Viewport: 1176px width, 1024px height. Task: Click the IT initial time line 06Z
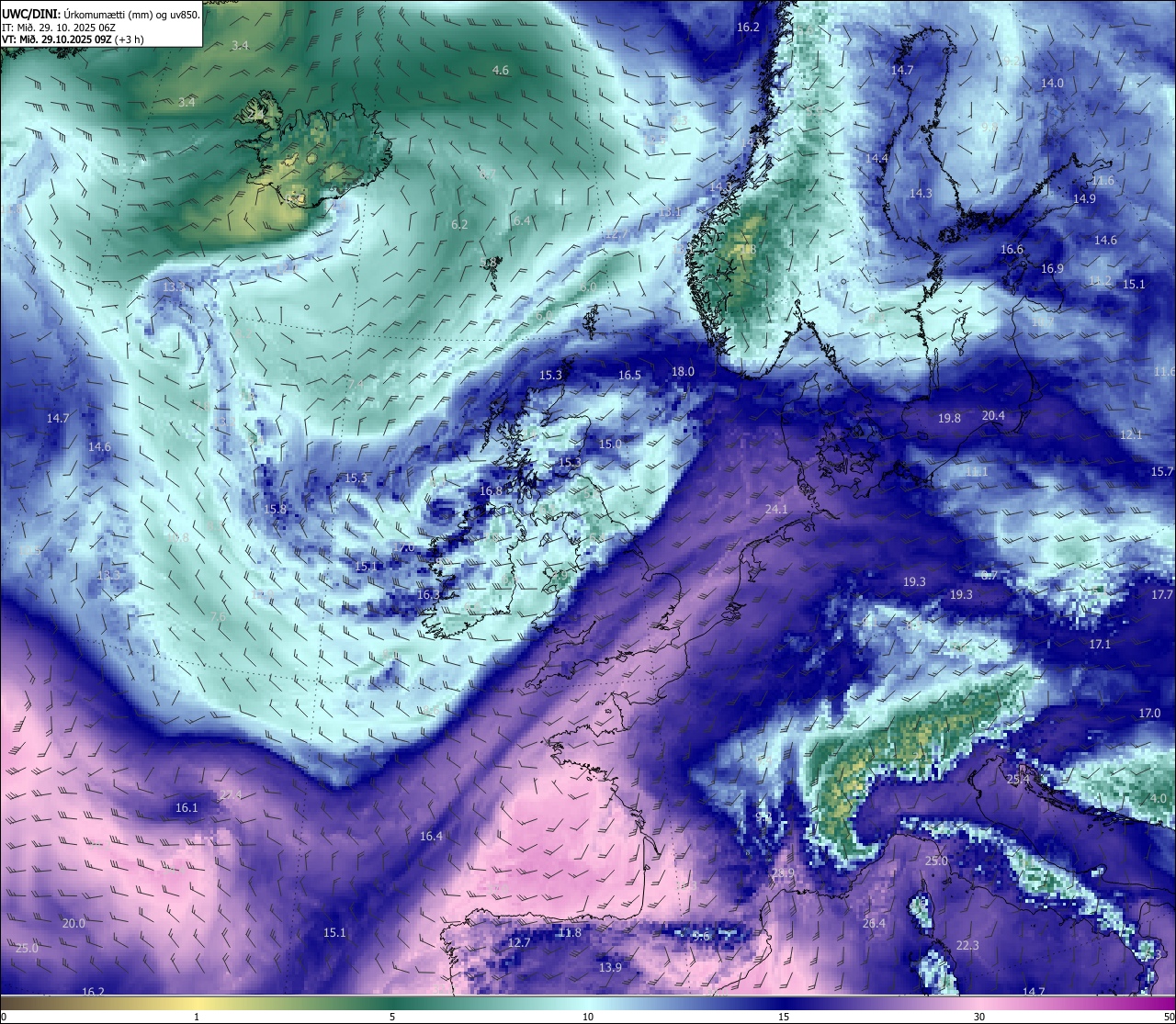(59, 28)
